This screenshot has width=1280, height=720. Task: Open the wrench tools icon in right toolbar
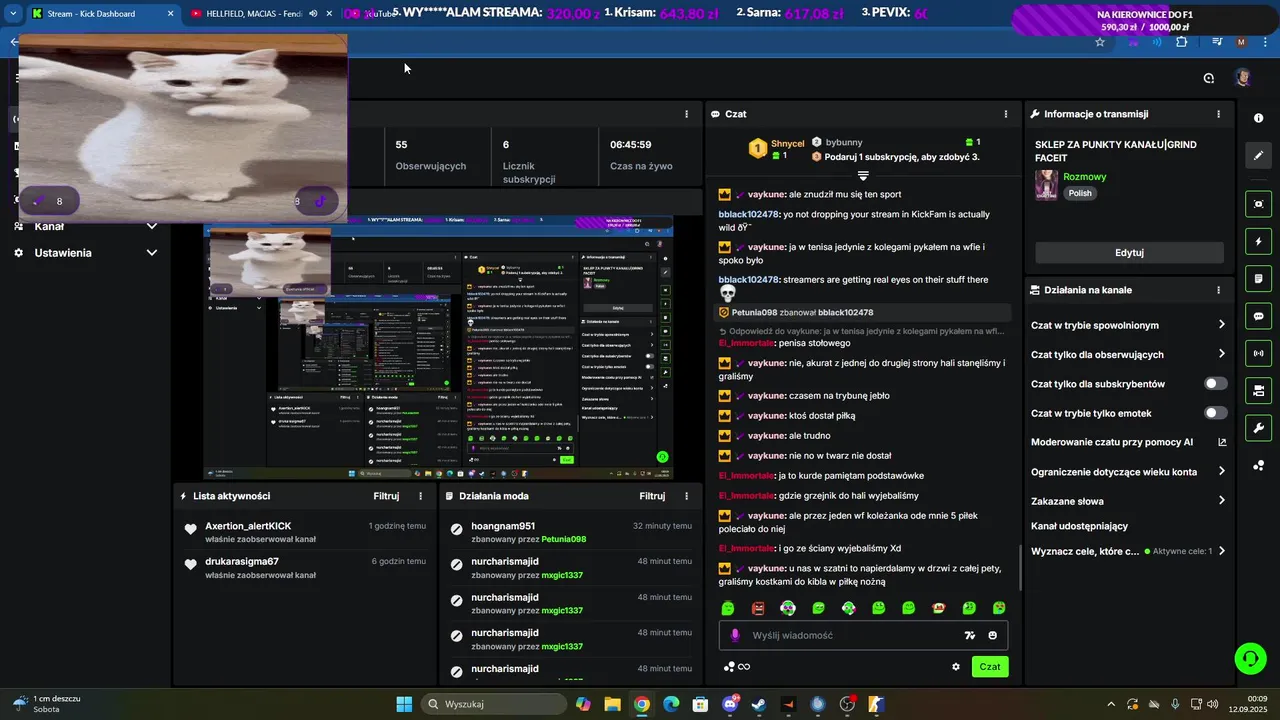pyautogui.click(x=1258, y=428)
